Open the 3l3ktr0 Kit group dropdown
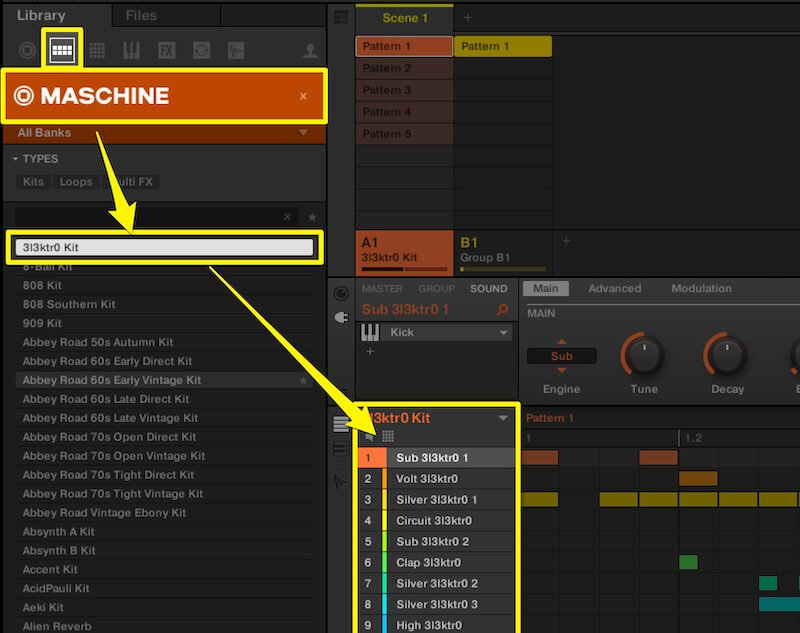This screenshot has height=633, width=800. 503,418
